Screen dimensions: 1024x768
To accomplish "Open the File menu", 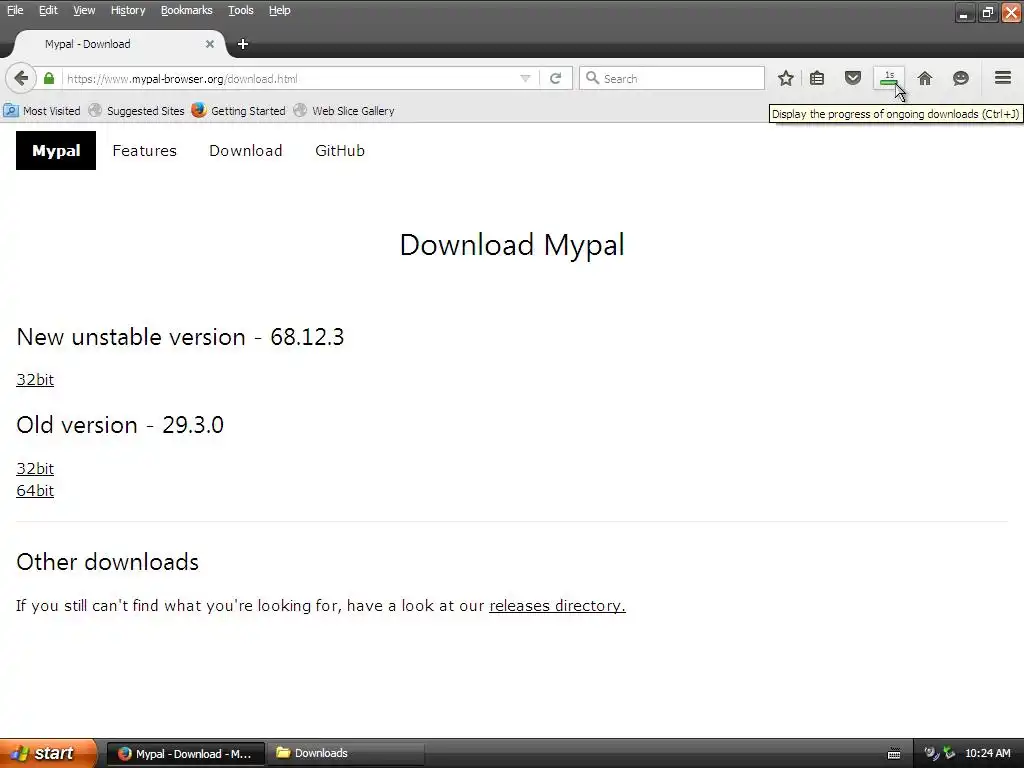I will [15, 10].
